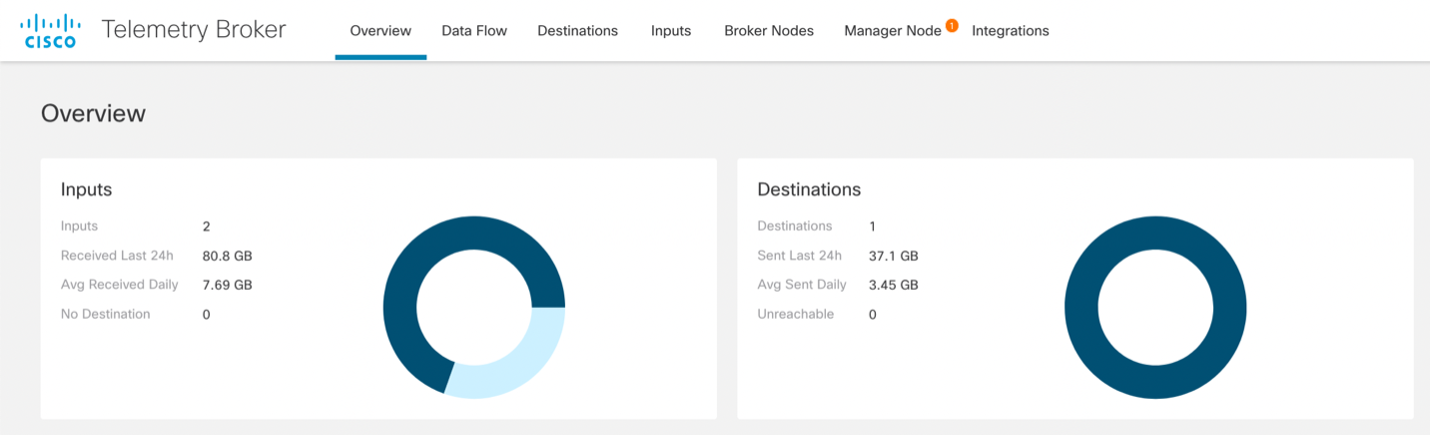Click the Cisco logo icon

point(51,31)
